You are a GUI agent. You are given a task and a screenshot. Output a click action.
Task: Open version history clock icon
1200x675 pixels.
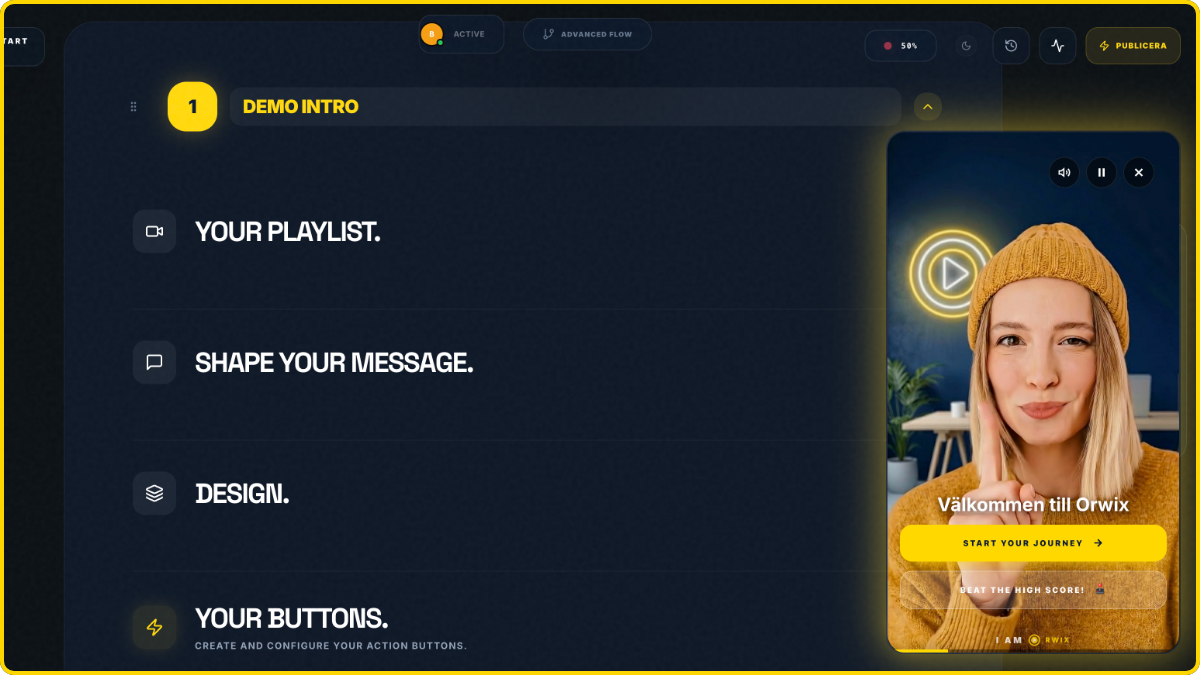pyautogui.click(x=1011, y=46)
